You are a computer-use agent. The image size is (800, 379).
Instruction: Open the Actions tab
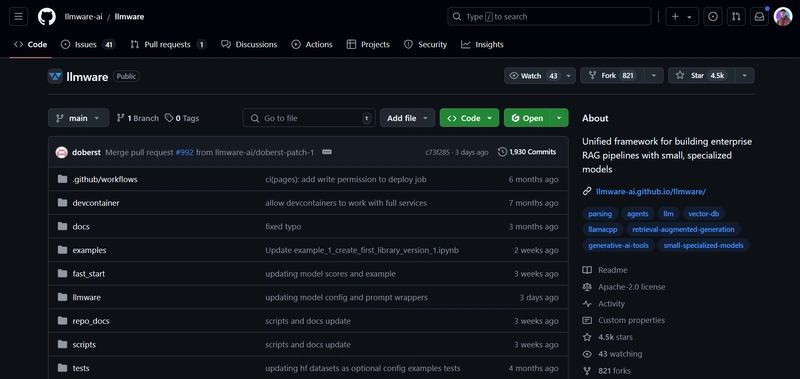point(312,44)
